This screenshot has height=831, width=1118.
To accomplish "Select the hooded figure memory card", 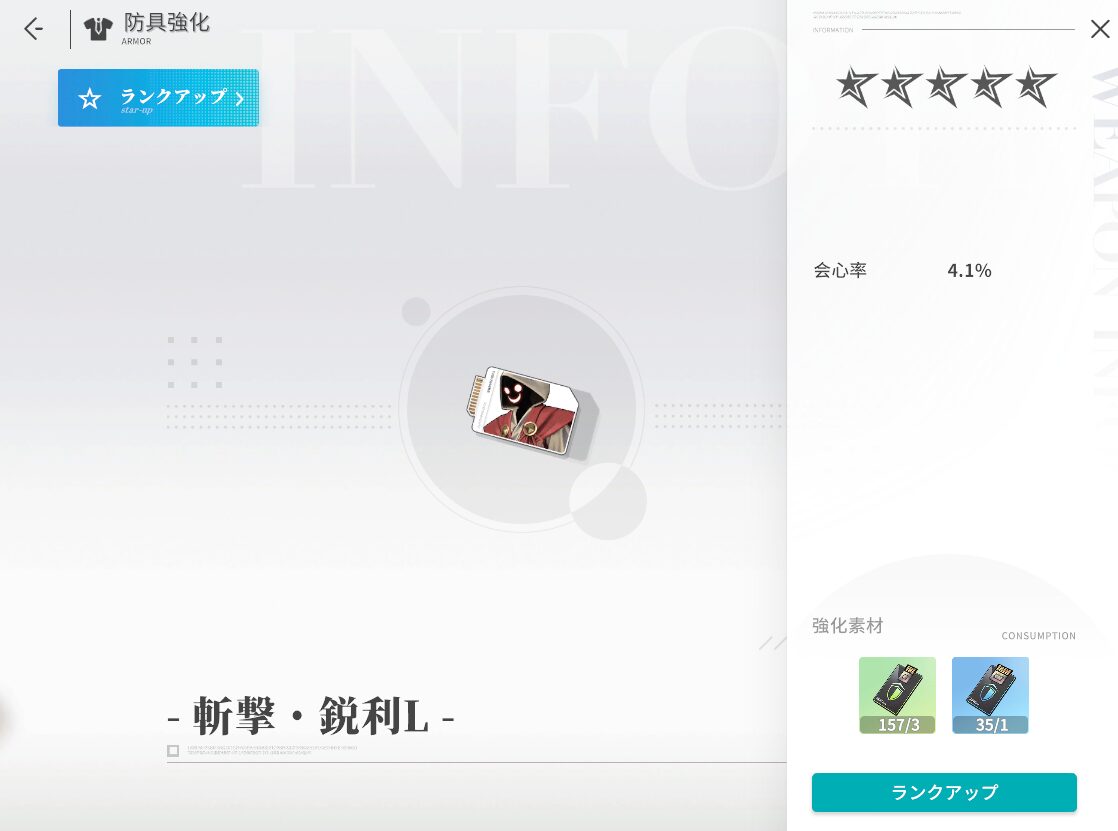I will tap(532, 412).
